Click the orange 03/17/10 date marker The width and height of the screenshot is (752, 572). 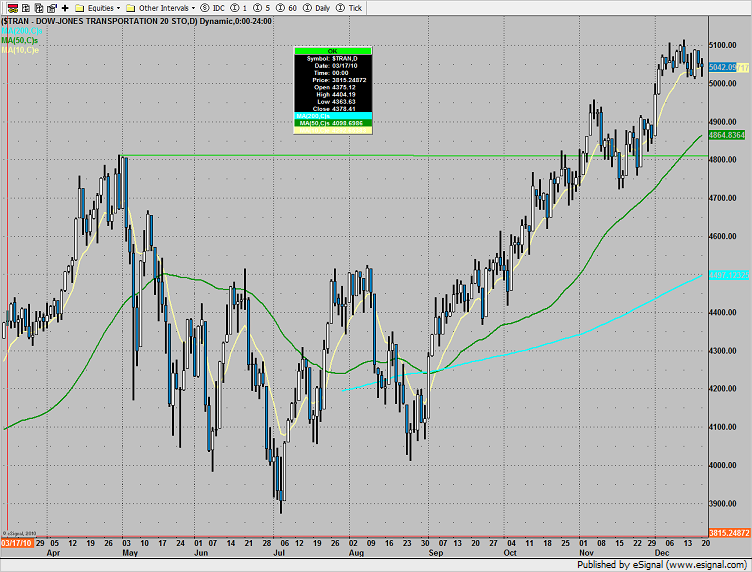tap(17, 543)
